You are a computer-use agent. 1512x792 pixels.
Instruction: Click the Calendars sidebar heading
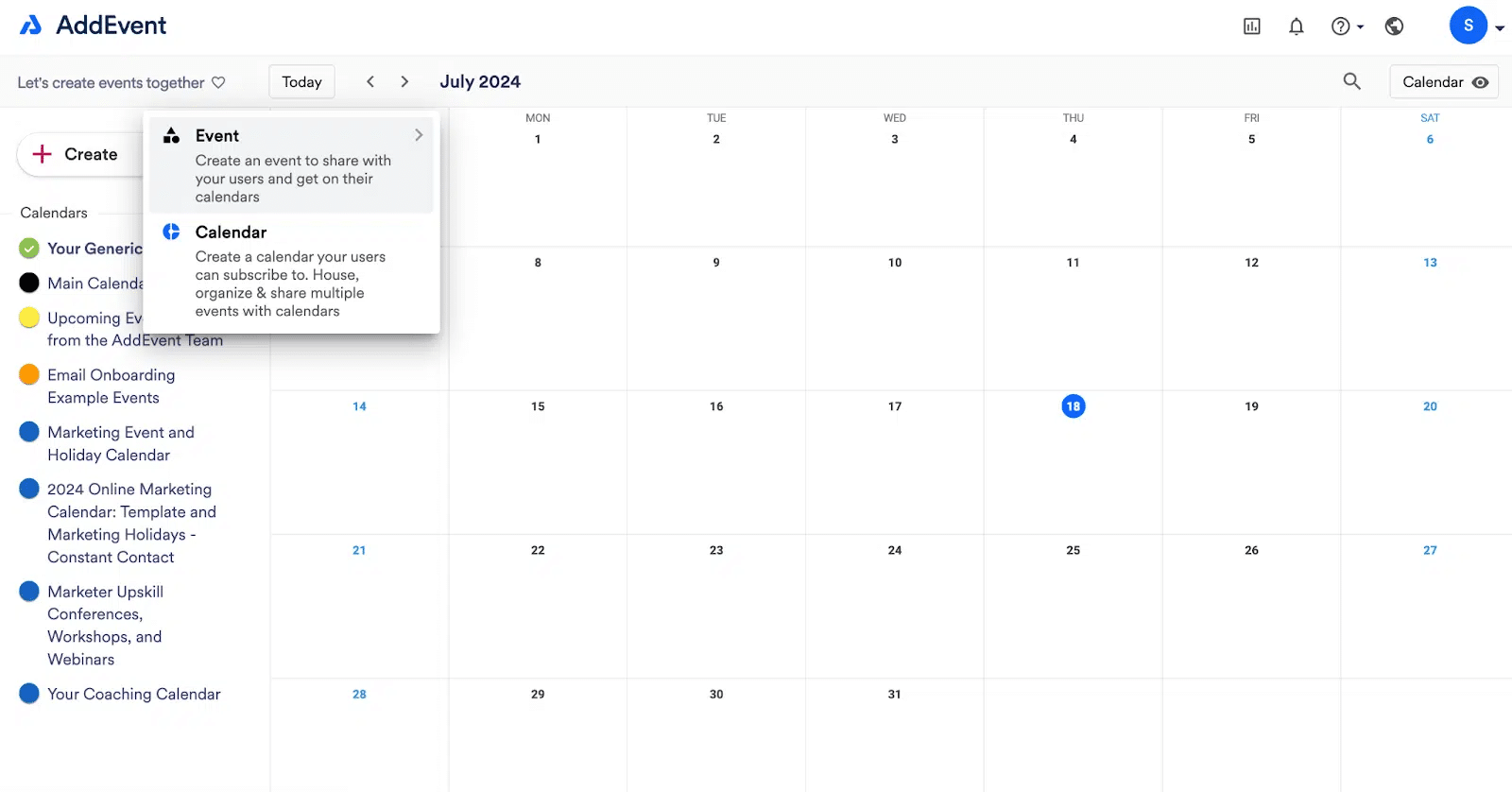[54, 213]
